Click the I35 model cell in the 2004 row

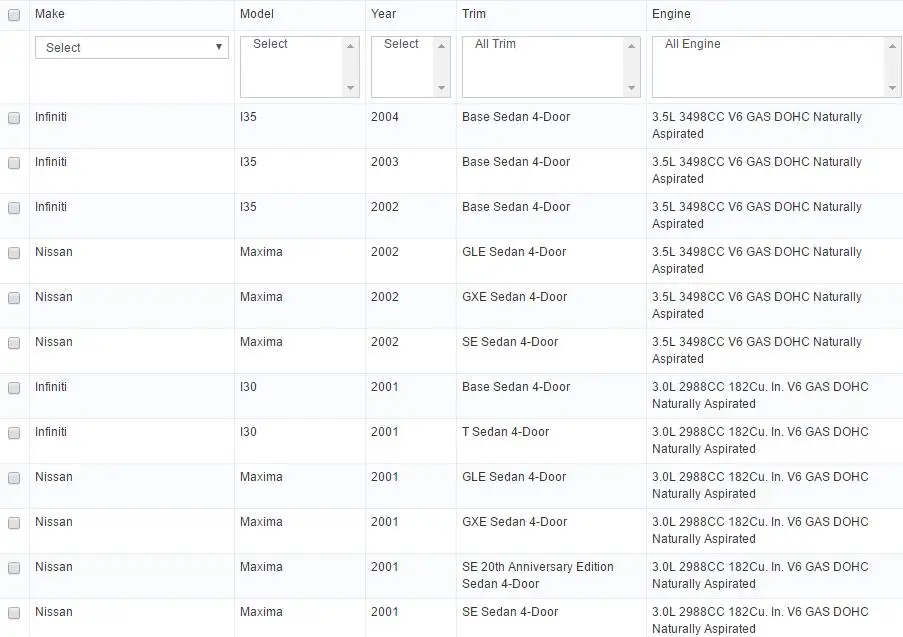tap(248, 117)
